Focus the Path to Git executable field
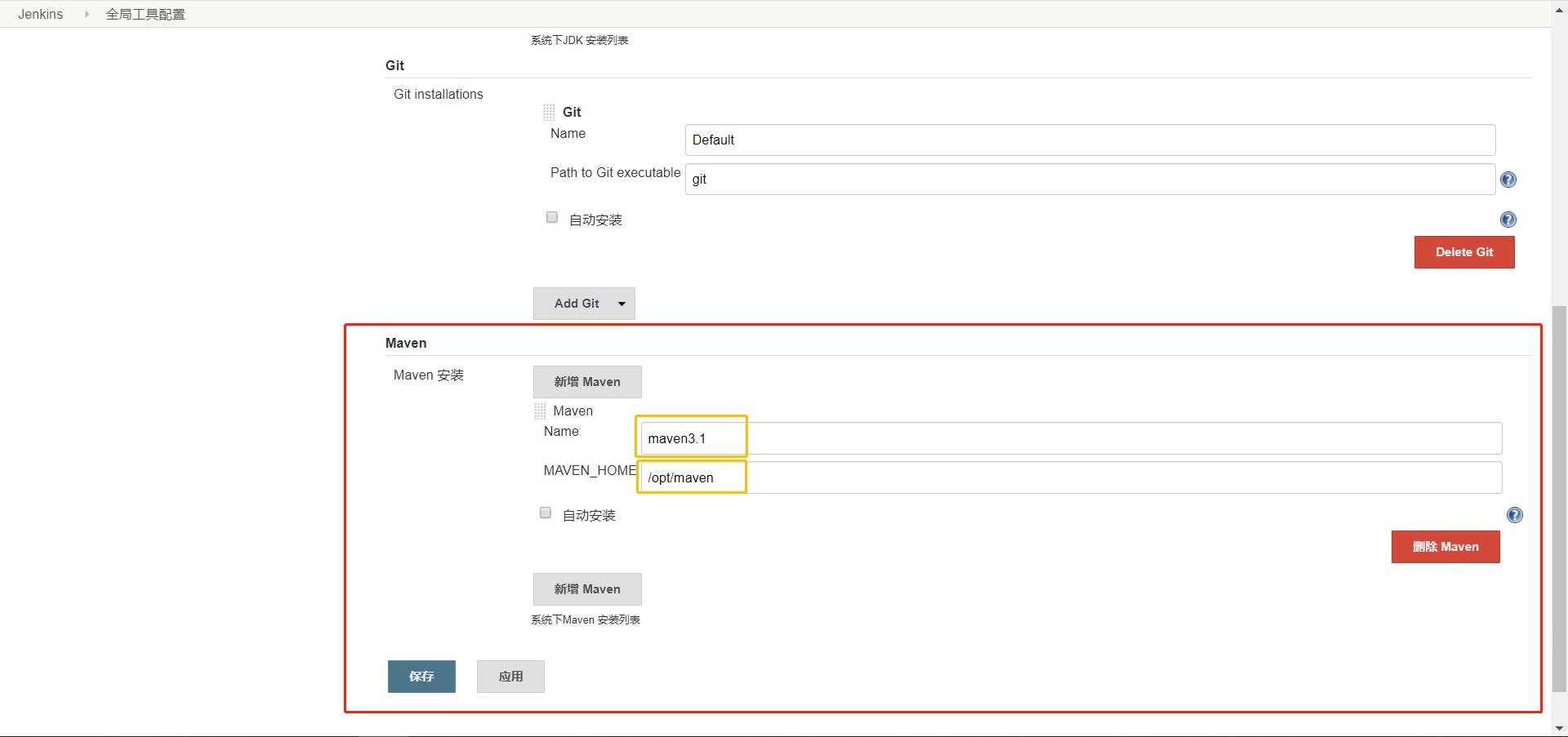Image resolution: width=1568 pixels, height=737 pixels. (x=1090, y=179)
